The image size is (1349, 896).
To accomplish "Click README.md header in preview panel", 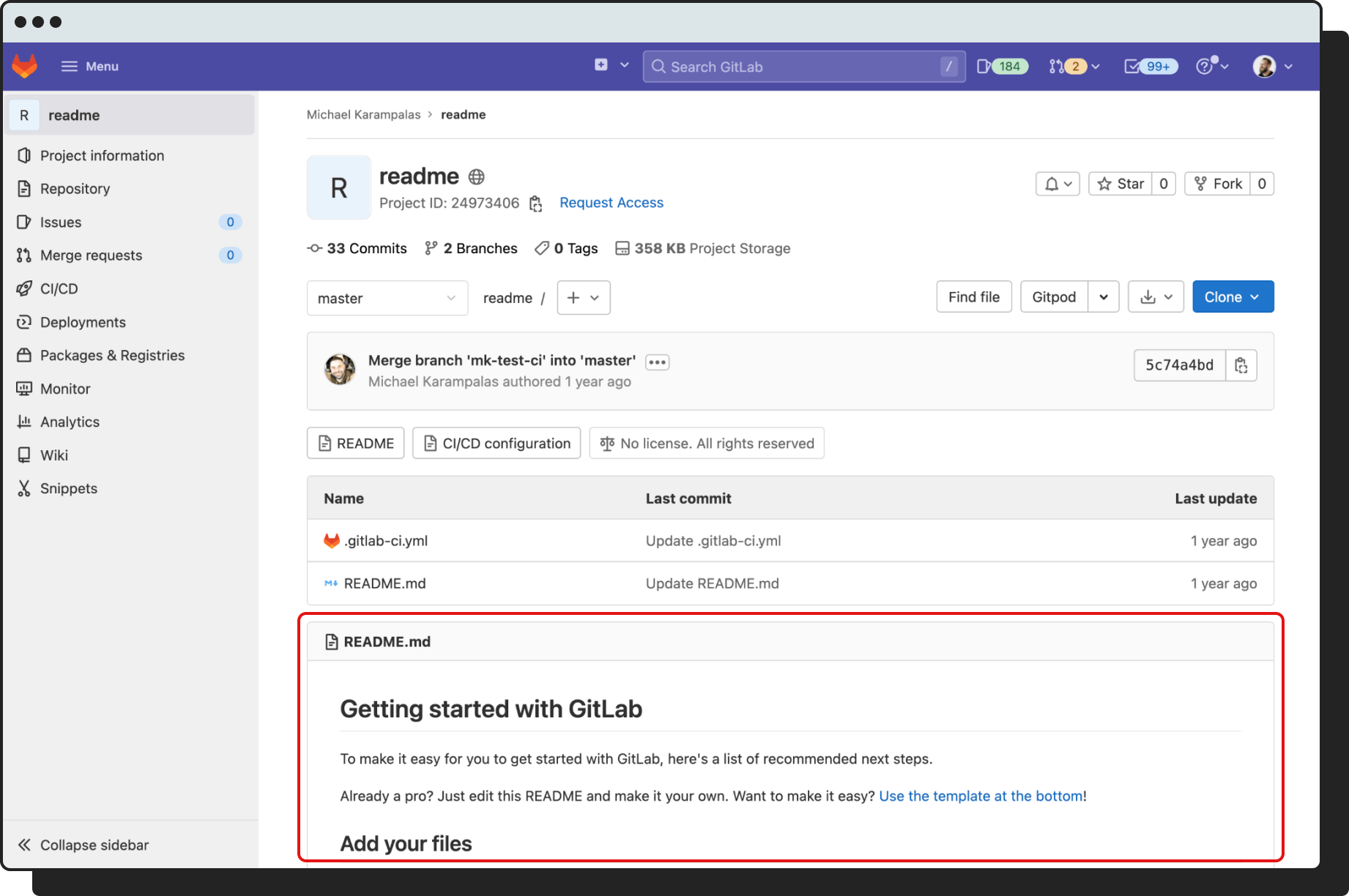I will tap(387, 642).
